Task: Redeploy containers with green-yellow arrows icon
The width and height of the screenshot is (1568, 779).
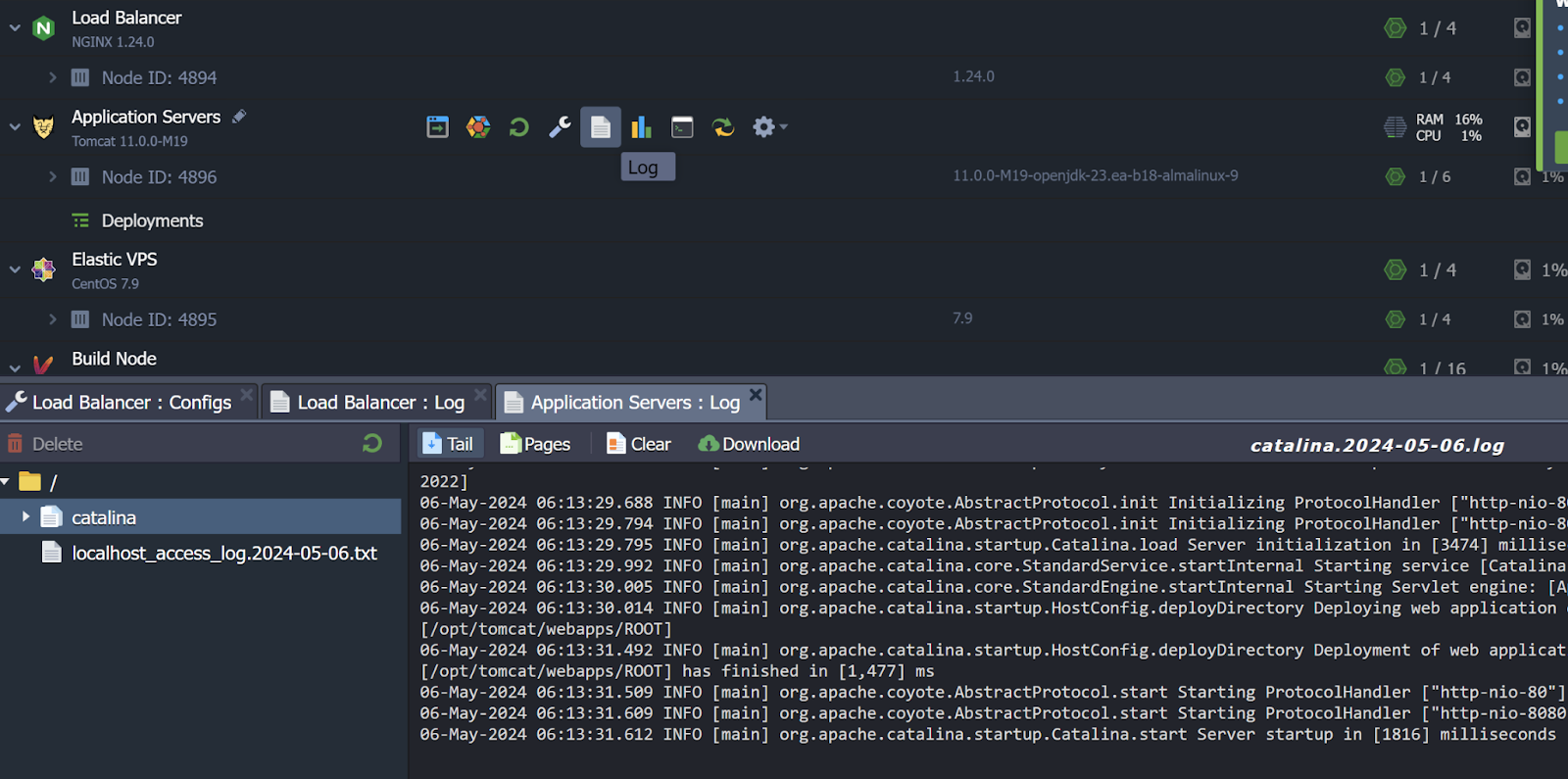Action: (723, 126)
